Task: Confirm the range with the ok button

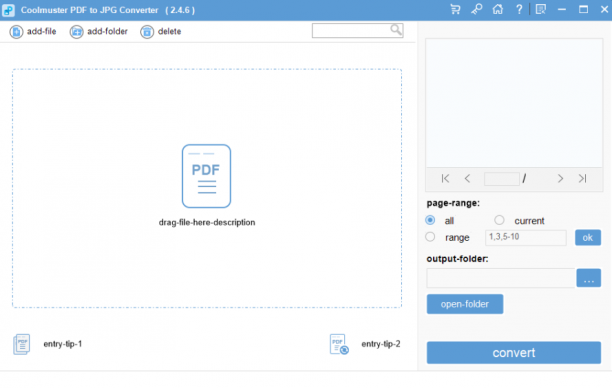Action: [588, 237]
